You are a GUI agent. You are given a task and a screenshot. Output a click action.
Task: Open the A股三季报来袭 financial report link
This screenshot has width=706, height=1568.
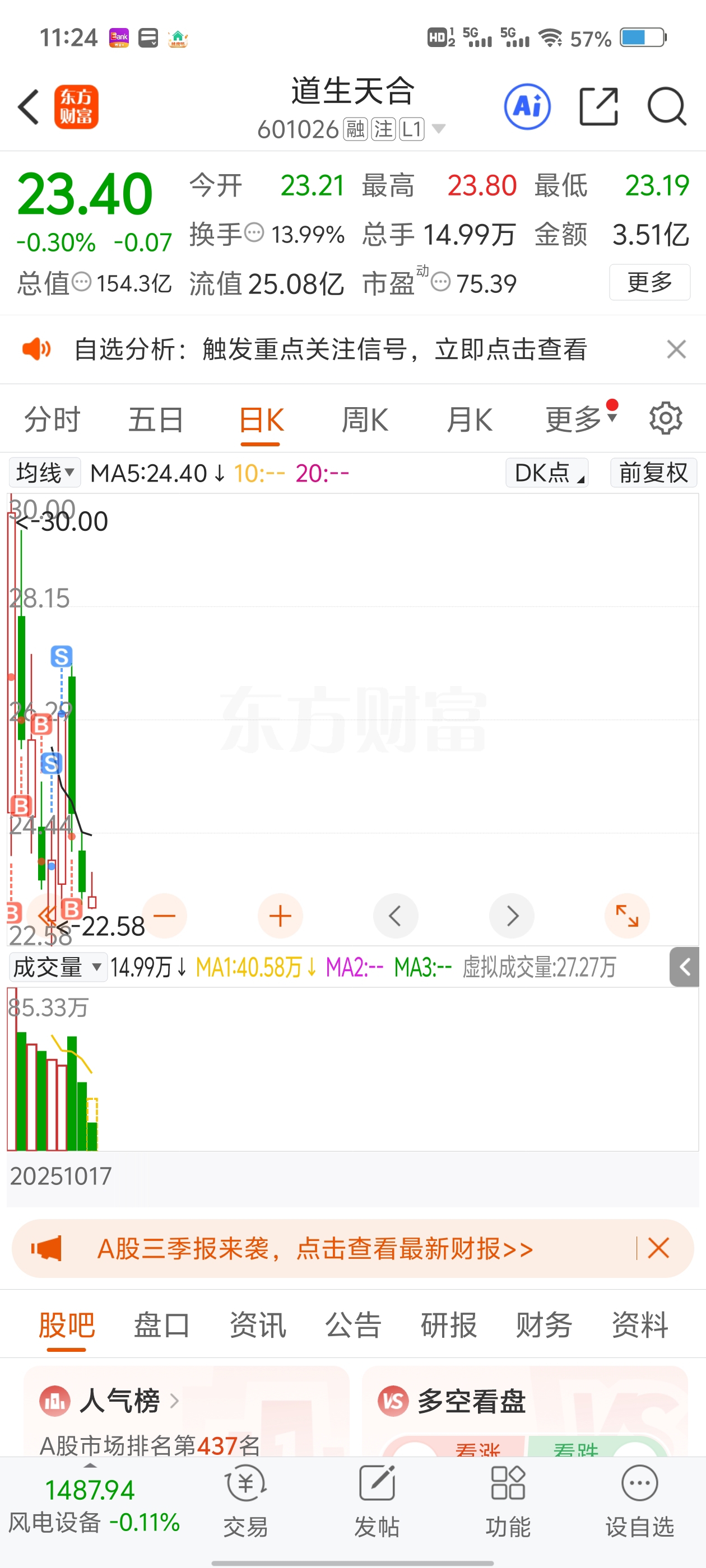(x=315, y=1248)
